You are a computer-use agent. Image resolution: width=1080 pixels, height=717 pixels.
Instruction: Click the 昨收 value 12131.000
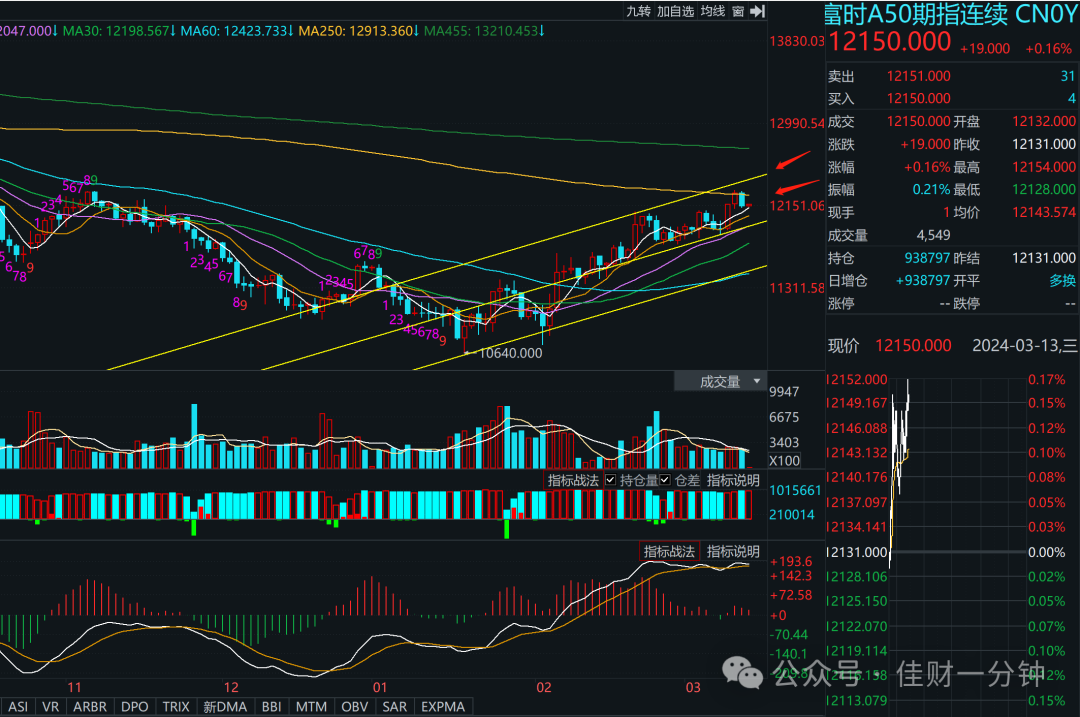pos(1043,144)
